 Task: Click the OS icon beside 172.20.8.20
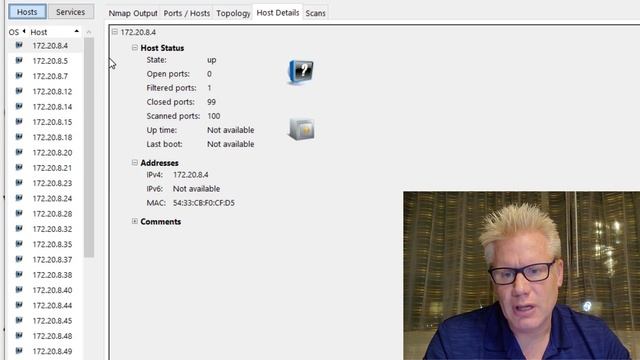[19, 152]
